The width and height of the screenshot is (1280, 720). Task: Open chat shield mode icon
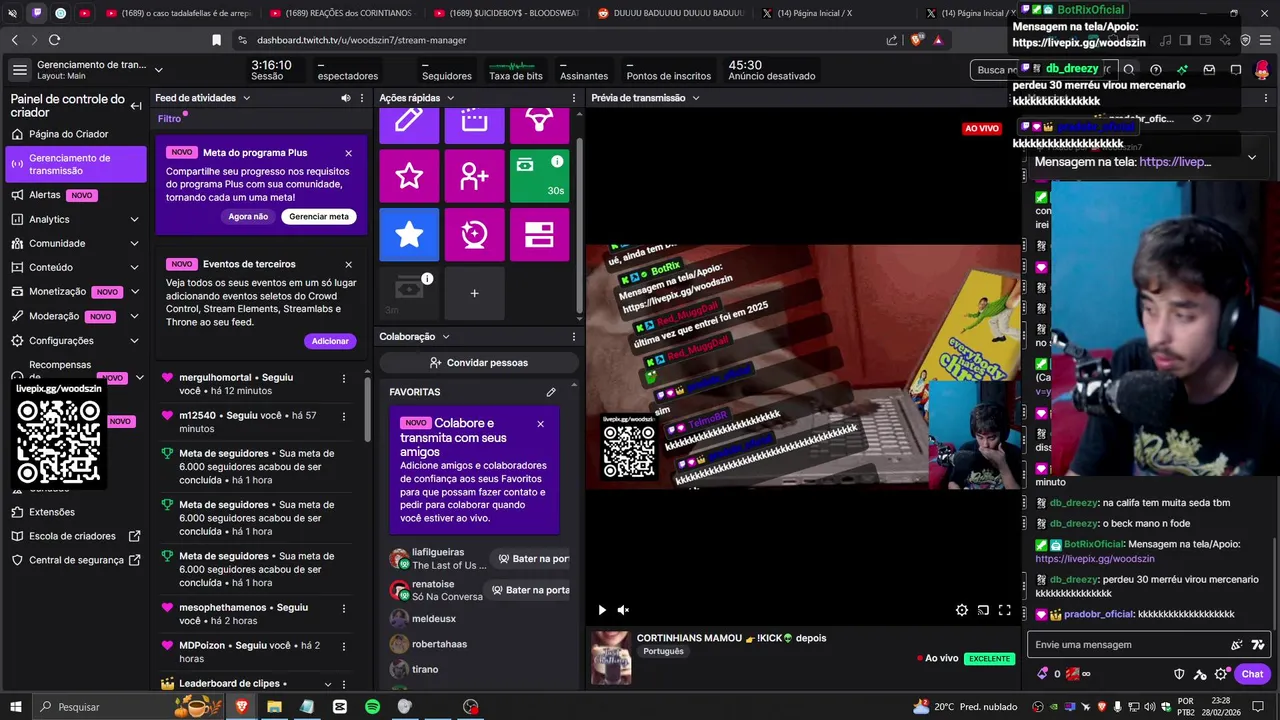tap(1179, 674)
